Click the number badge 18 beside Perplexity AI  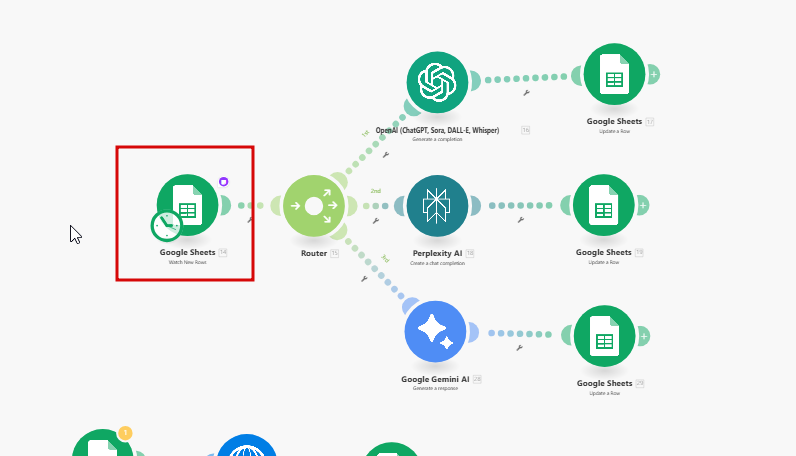click(x=470, y=253)
